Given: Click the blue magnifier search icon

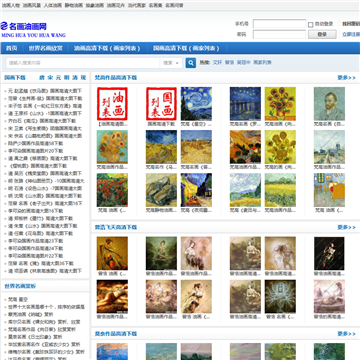Looking at the screenshot, I should [x=191, y=63].
